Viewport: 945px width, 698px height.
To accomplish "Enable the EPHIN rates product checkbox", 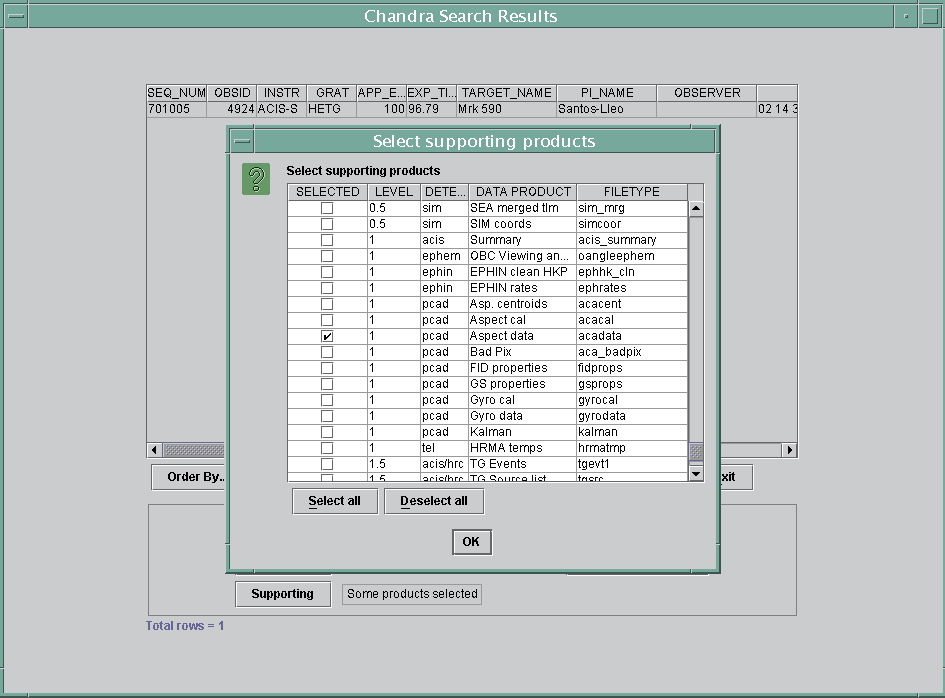I will click(327, 288).
